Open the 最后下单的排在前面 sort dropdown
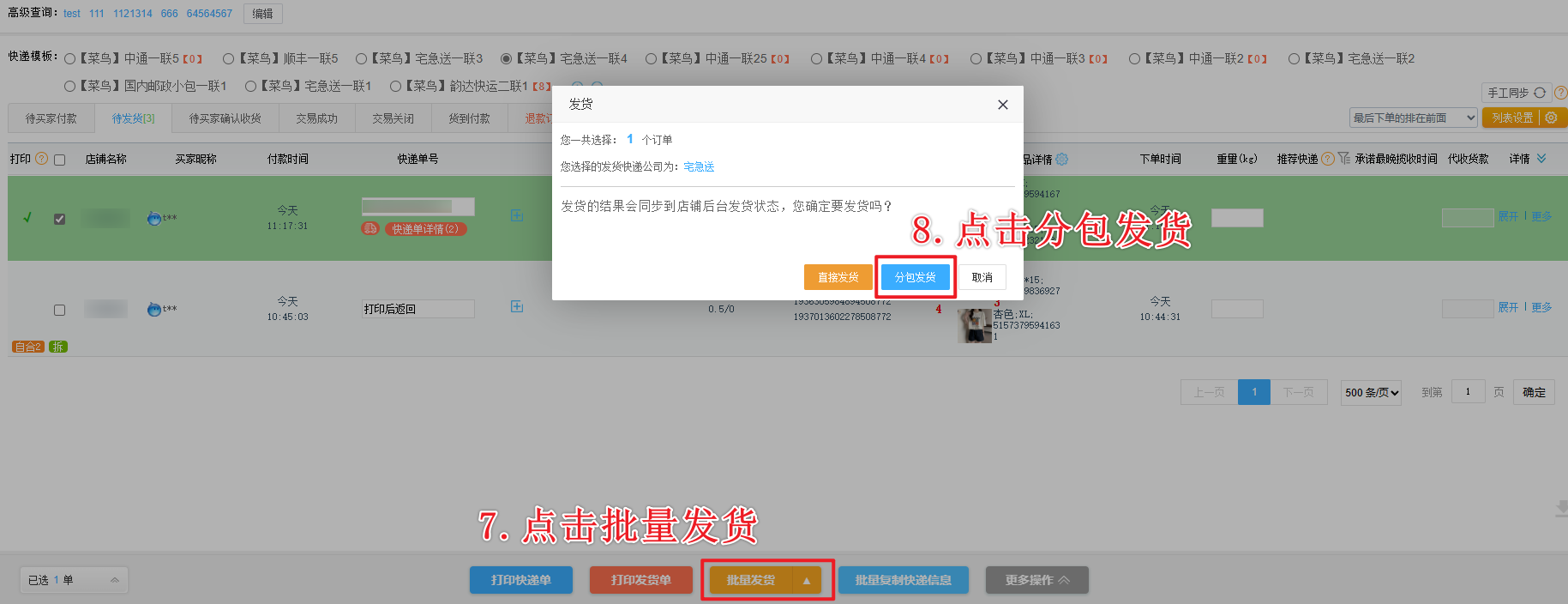Screen dimensions: 1568x604 point(1414,118)
